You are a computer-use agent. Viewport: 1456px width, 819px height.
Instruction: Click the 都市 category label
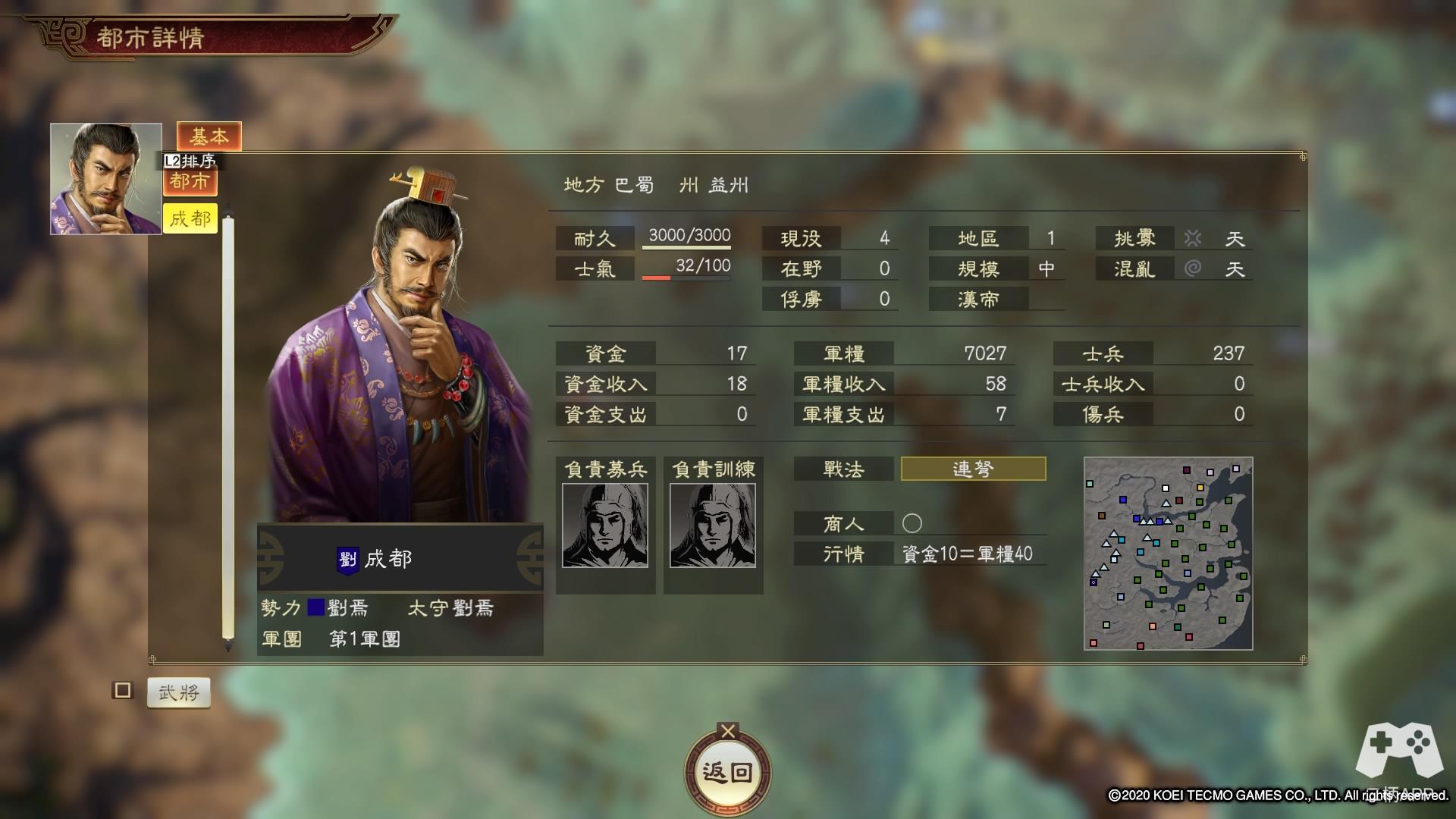pyautogui.click(x=190, y=180)
